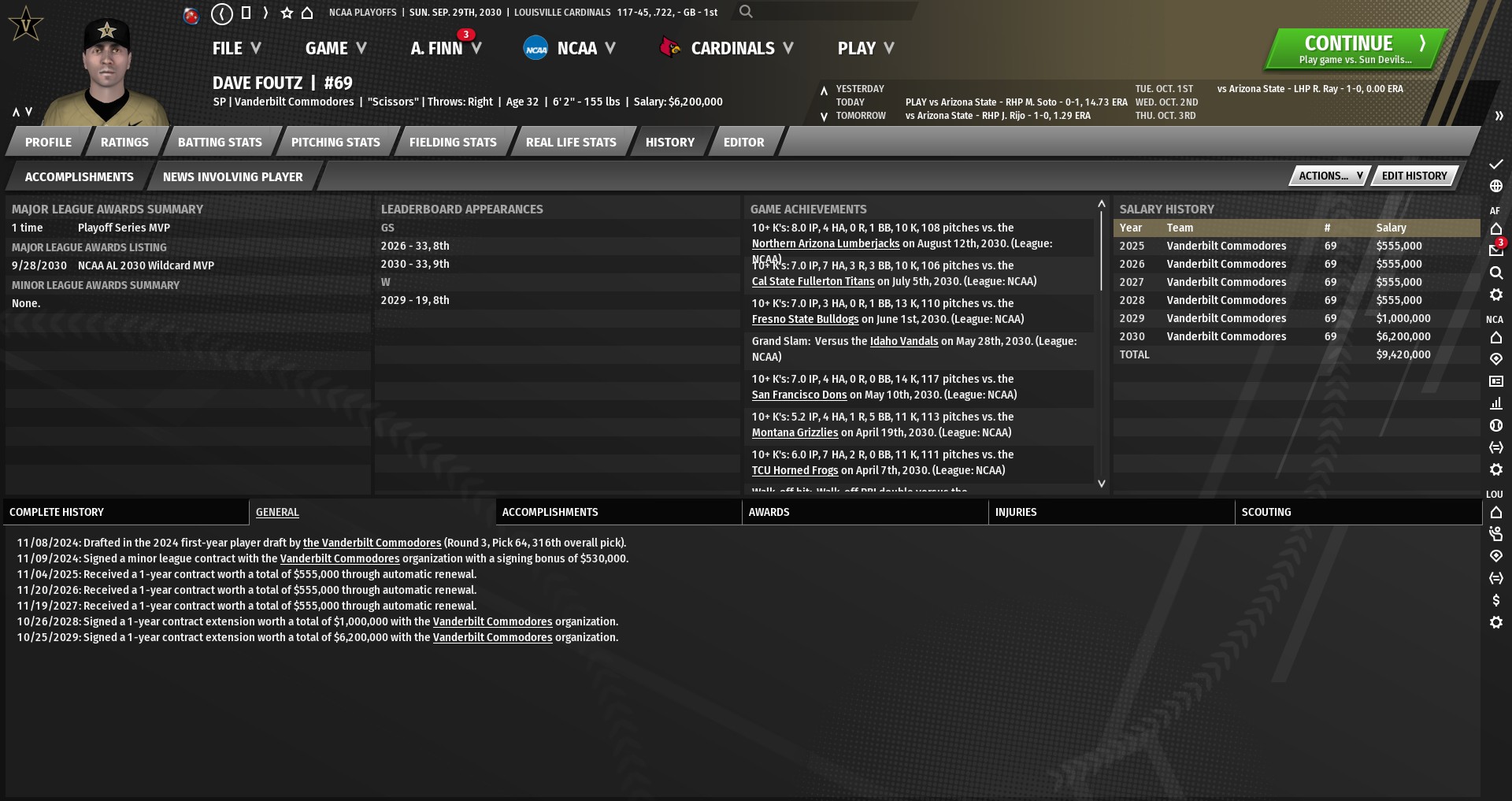The width and height of the screenshot is (1512, 801).
Task: Expand the right sidebar double chevron
Action: coord(1498,116)
